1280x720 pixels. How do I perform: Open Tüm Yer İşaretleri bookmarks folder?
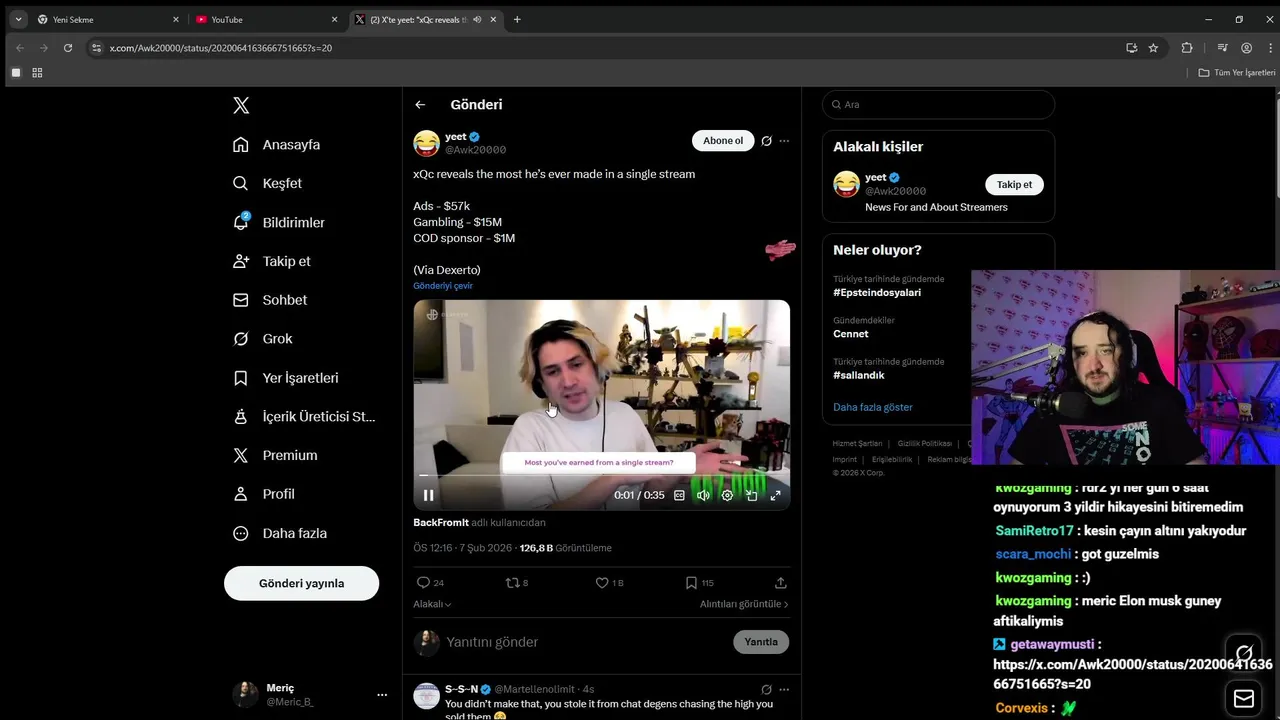[x=1237, y=73]
